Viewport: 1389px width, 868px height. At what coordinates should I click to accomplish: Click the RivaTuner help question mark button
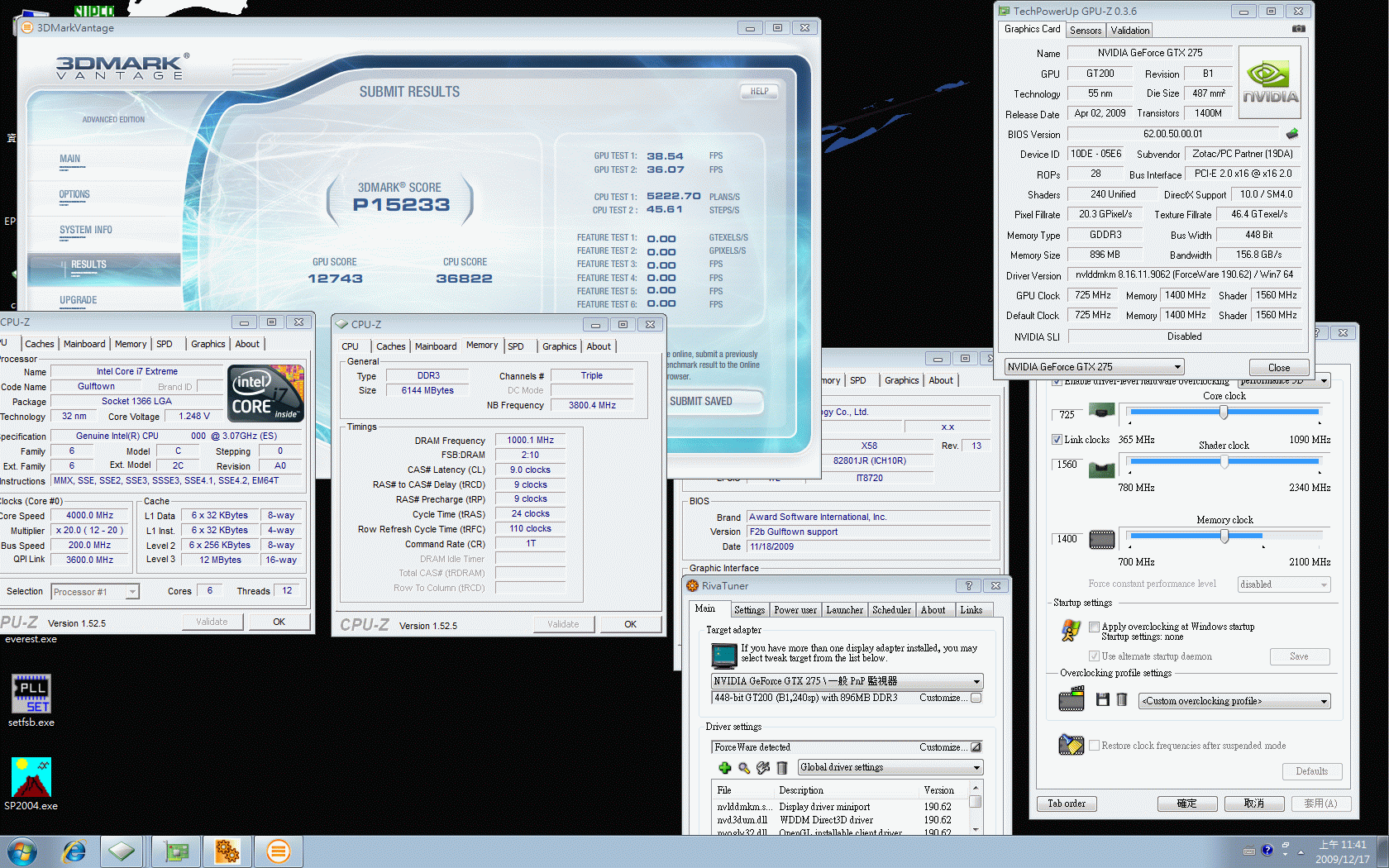pyautogui.click(x=968, y=586)
